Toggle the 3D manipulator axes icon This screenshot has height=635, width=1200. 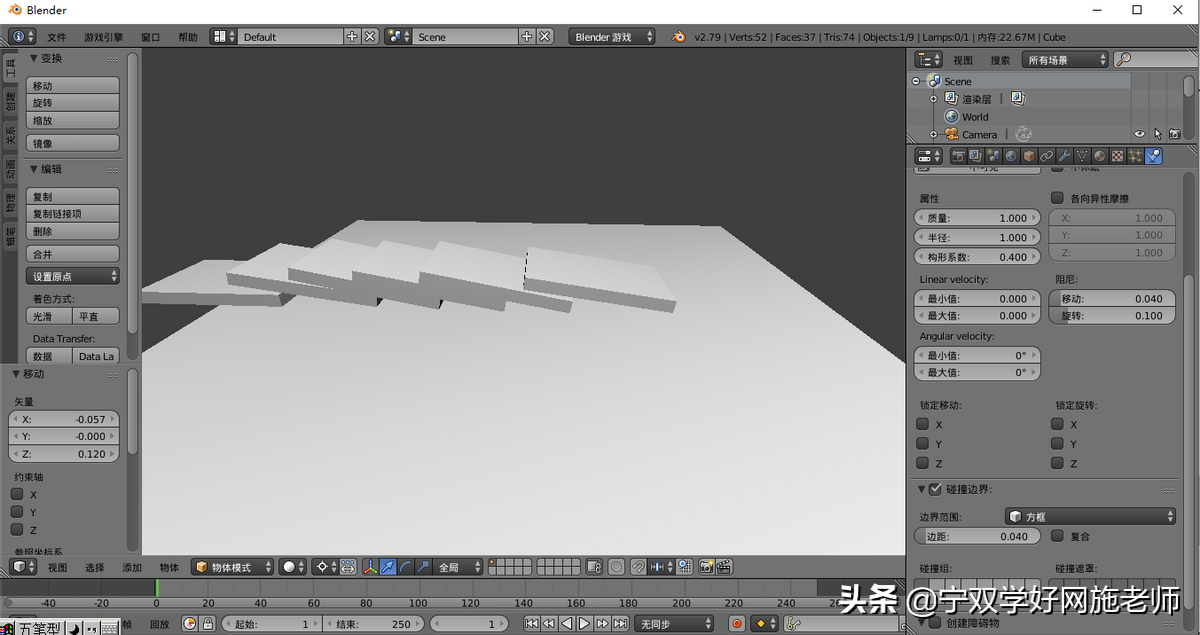[x=371, y=567]
